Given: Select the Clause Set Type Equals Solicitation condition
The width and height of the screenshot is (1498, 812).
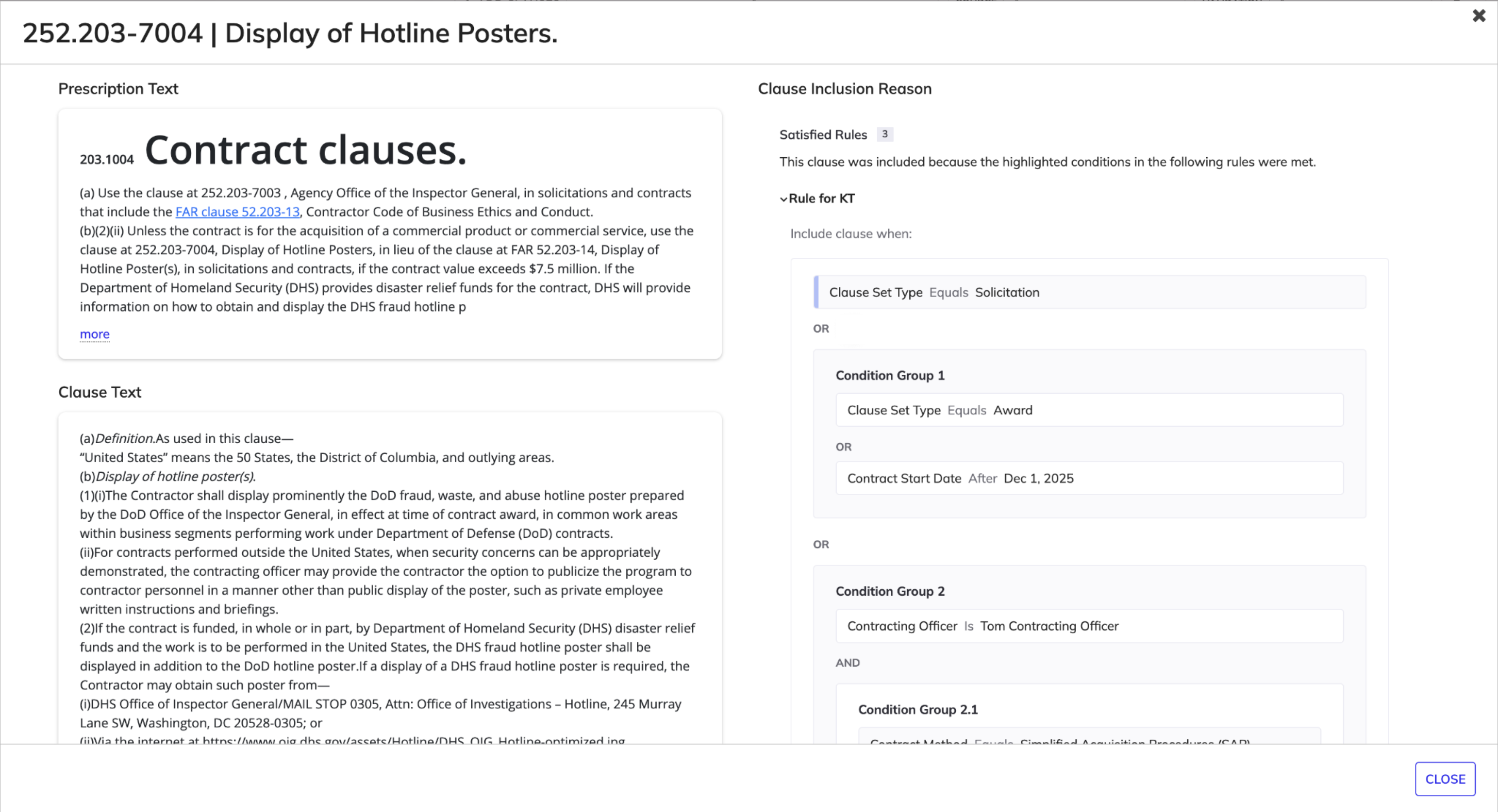Looking at the screenshot, I should coord(1089,292).
